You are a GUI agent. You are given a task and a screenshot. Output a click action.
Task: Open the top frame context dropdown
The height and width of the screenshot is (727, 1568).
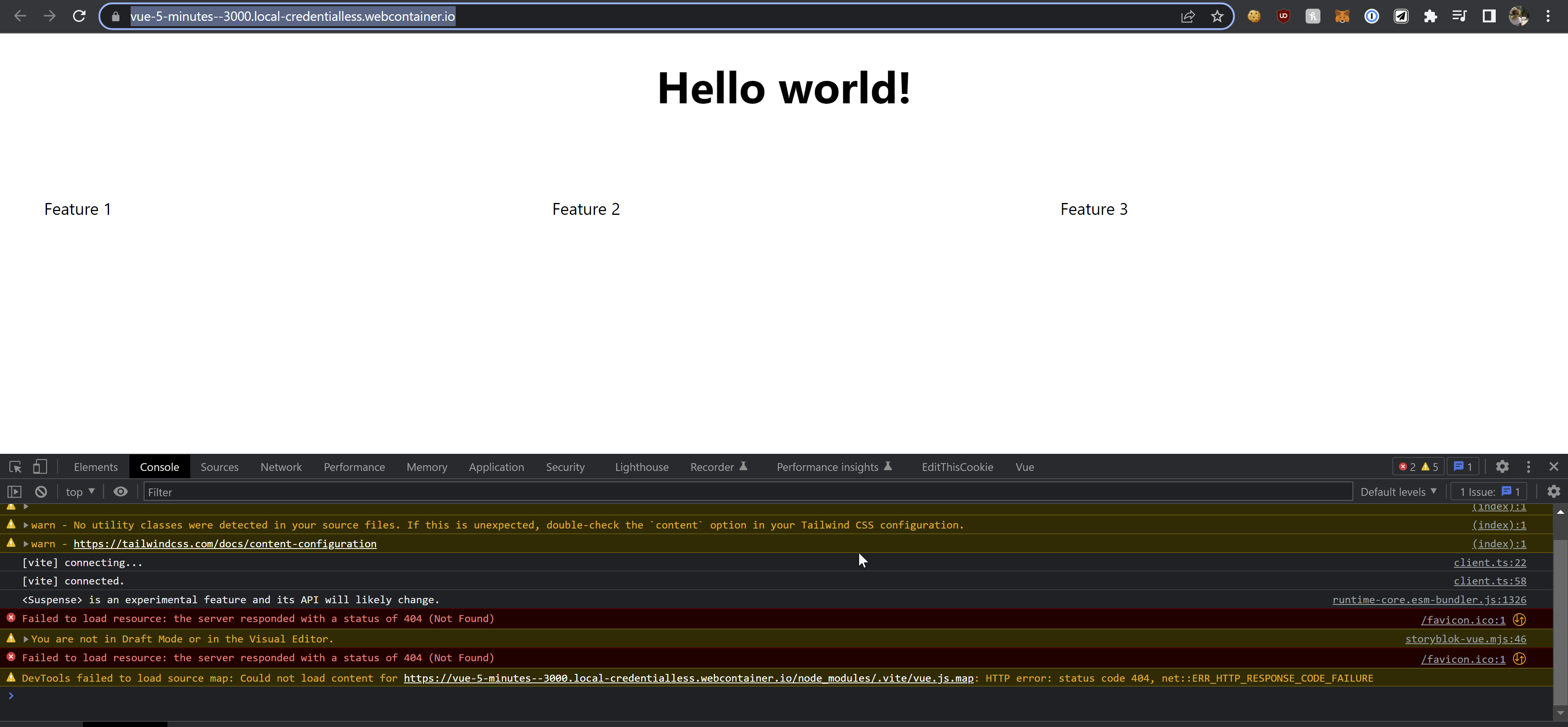tap(79, 491)
